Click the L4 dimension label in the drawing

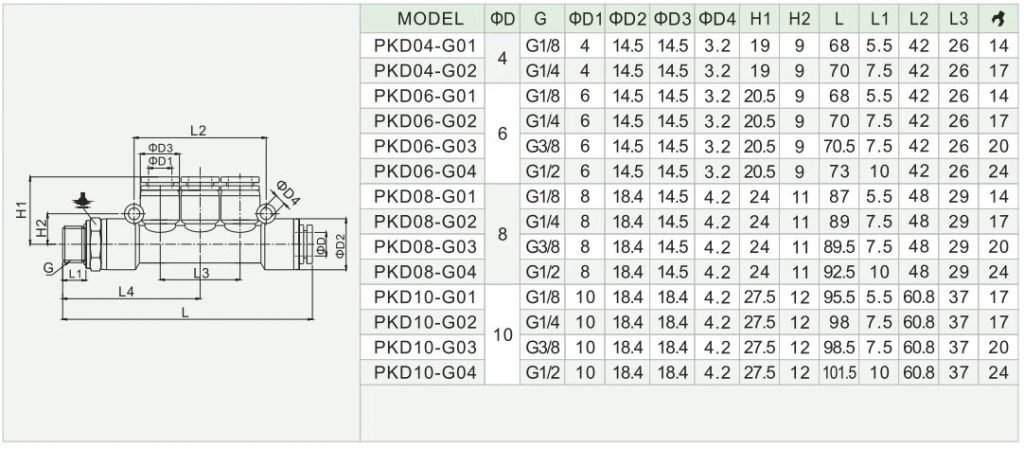[x=126, y=291]
